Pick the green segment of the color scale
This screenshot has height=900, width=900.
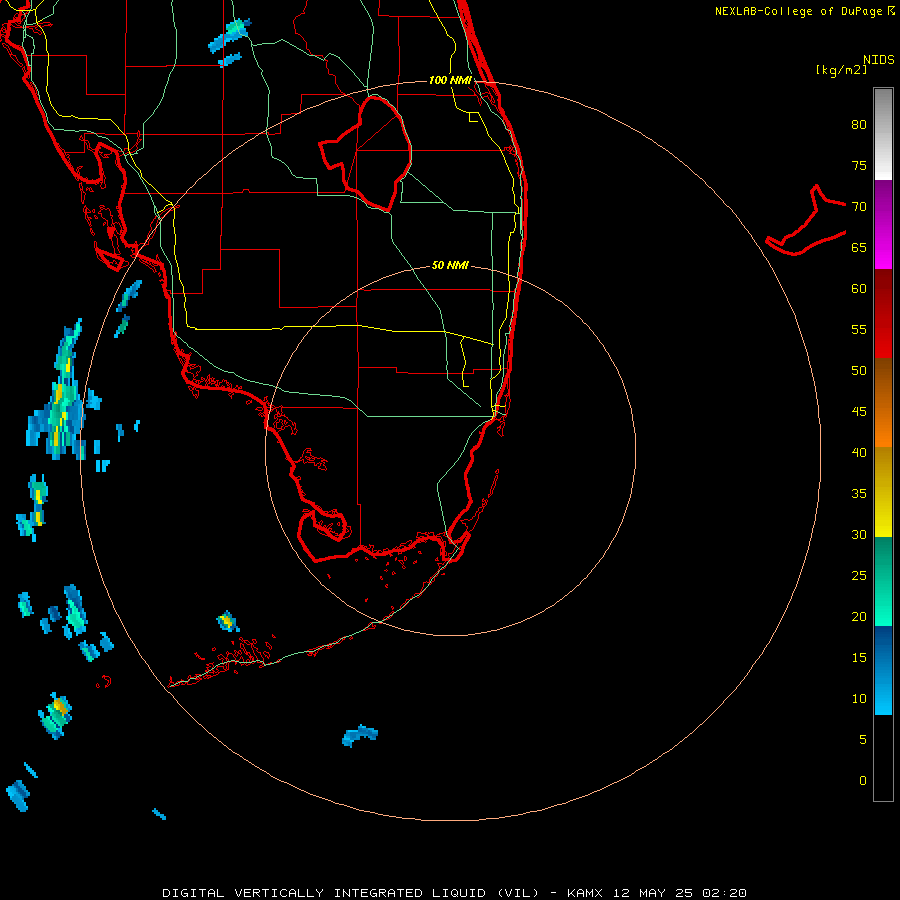coord(883,581)
